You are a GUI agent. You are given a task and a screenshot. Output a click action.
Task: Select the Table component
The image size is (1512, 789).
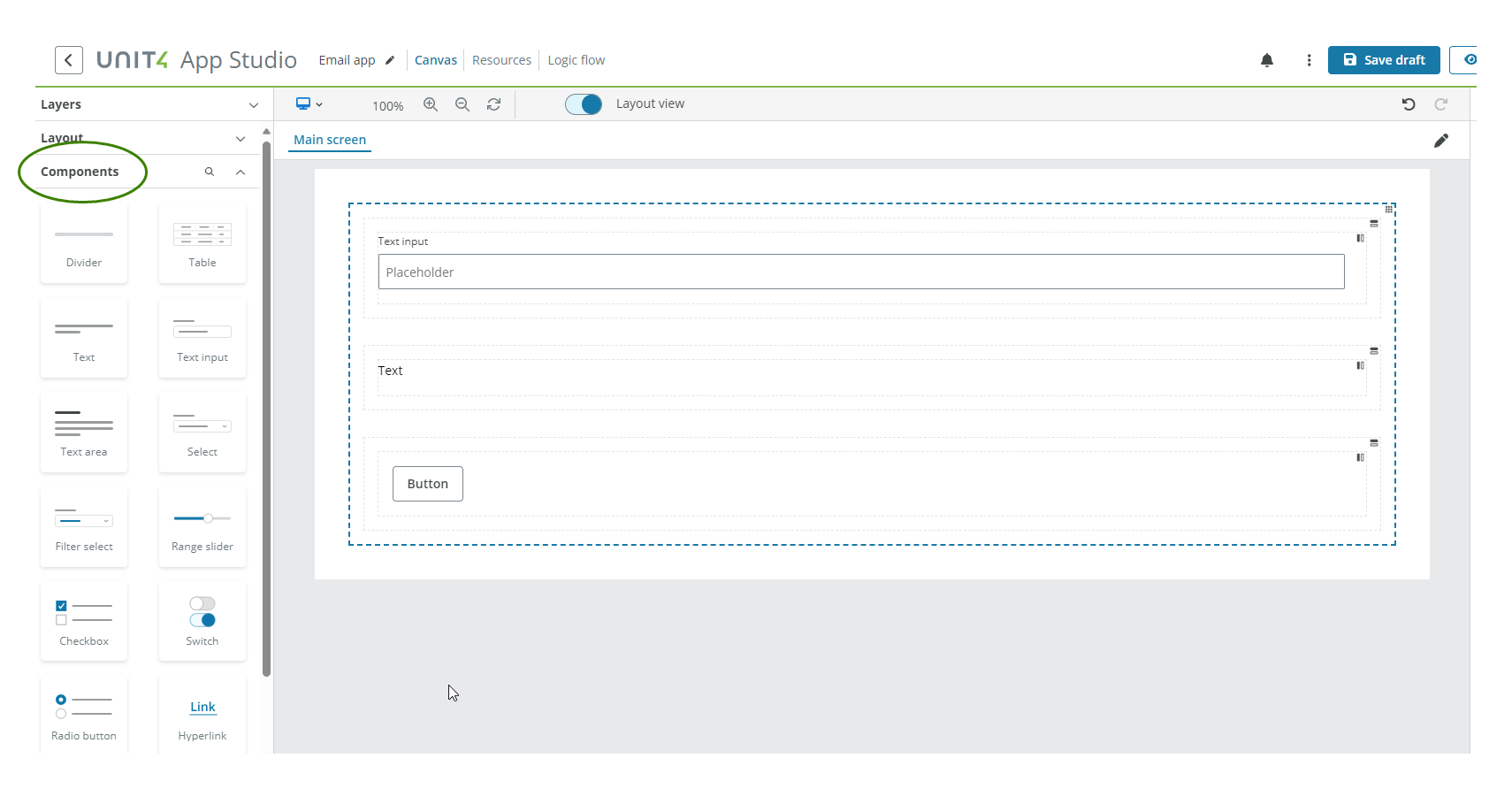pyautogui.click(x=202, y=243)
